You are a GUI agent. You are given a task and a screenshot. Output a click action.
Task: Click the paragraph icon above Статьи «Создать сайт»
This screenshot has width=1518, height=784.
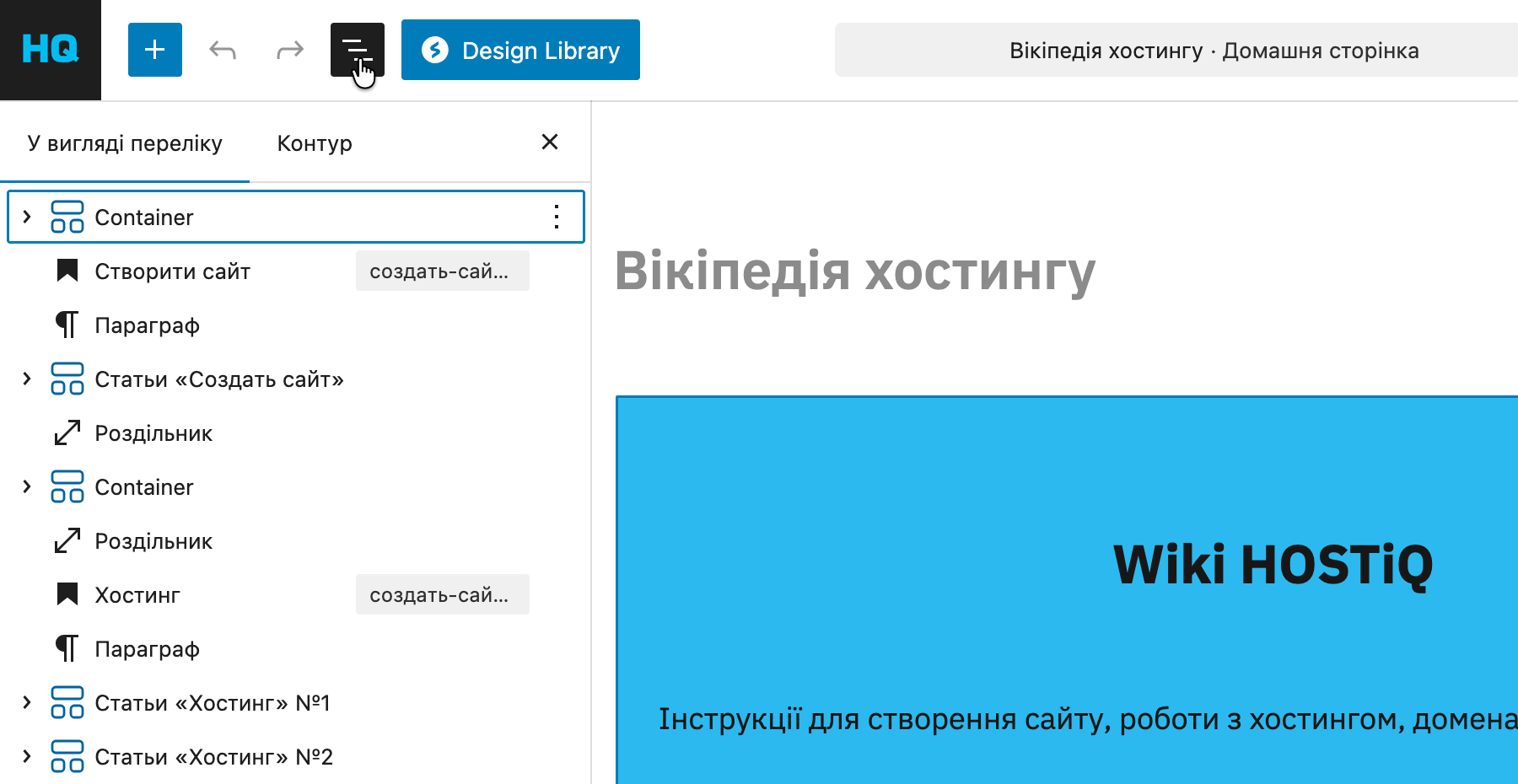(x=67, y=325)
